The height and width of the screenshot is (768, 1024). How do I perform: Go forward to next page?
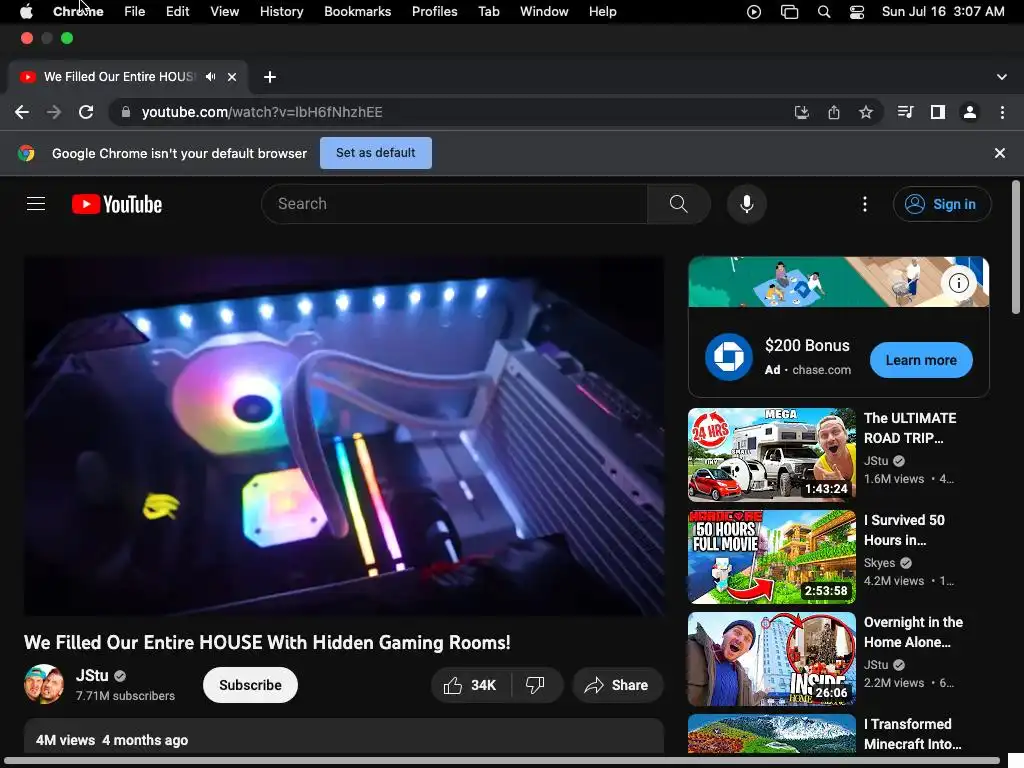coord(54,112)
